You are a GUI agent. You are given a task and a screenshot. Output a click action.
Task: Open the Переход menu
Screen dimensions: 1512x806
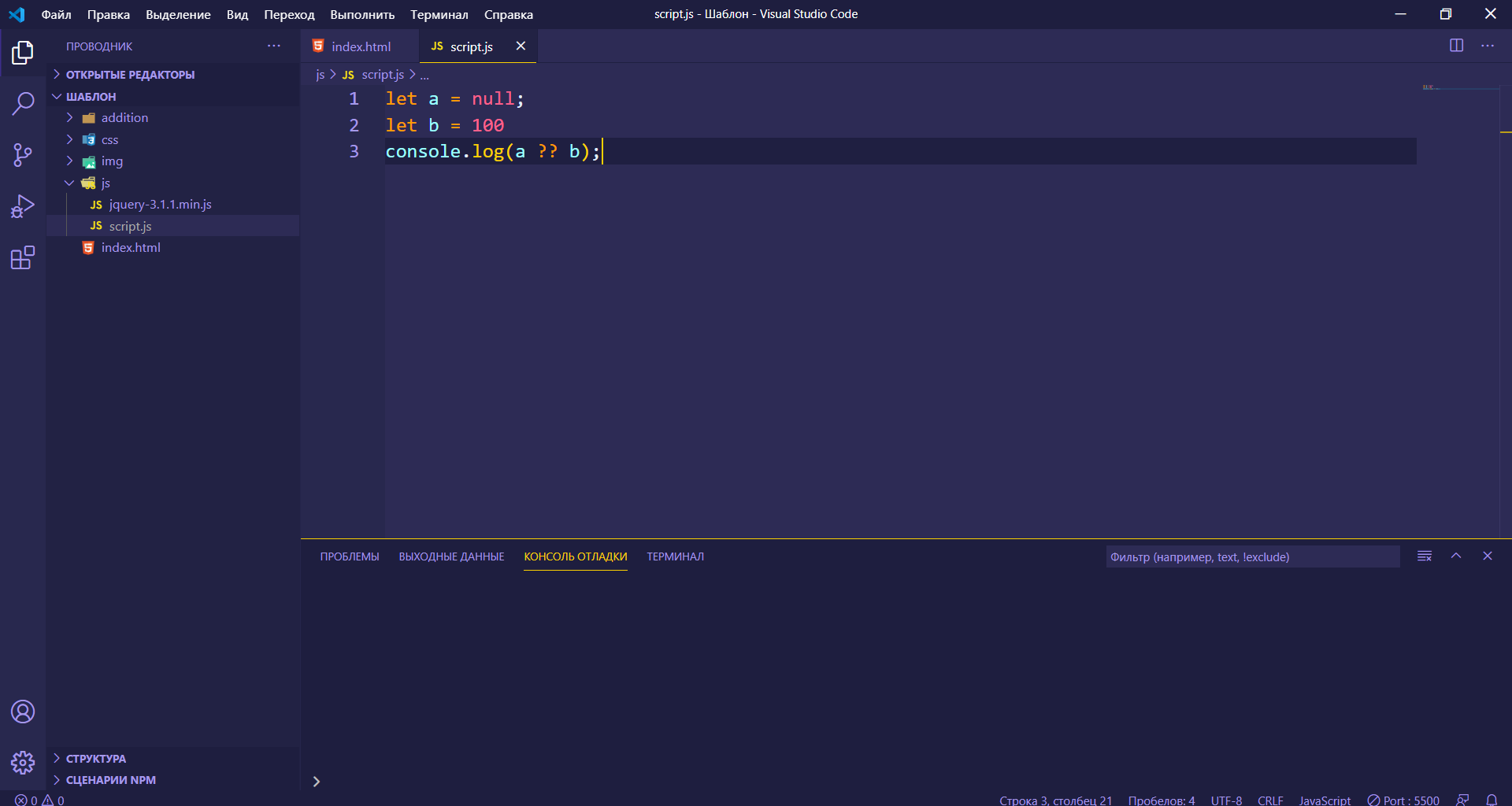289,14
